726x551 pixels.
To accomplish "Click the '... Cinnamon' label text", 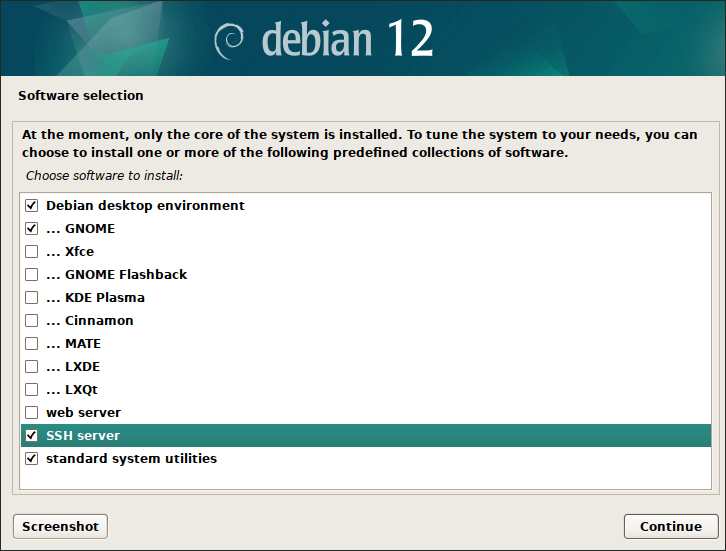I will pyautogui.click(x=90, y=320).
